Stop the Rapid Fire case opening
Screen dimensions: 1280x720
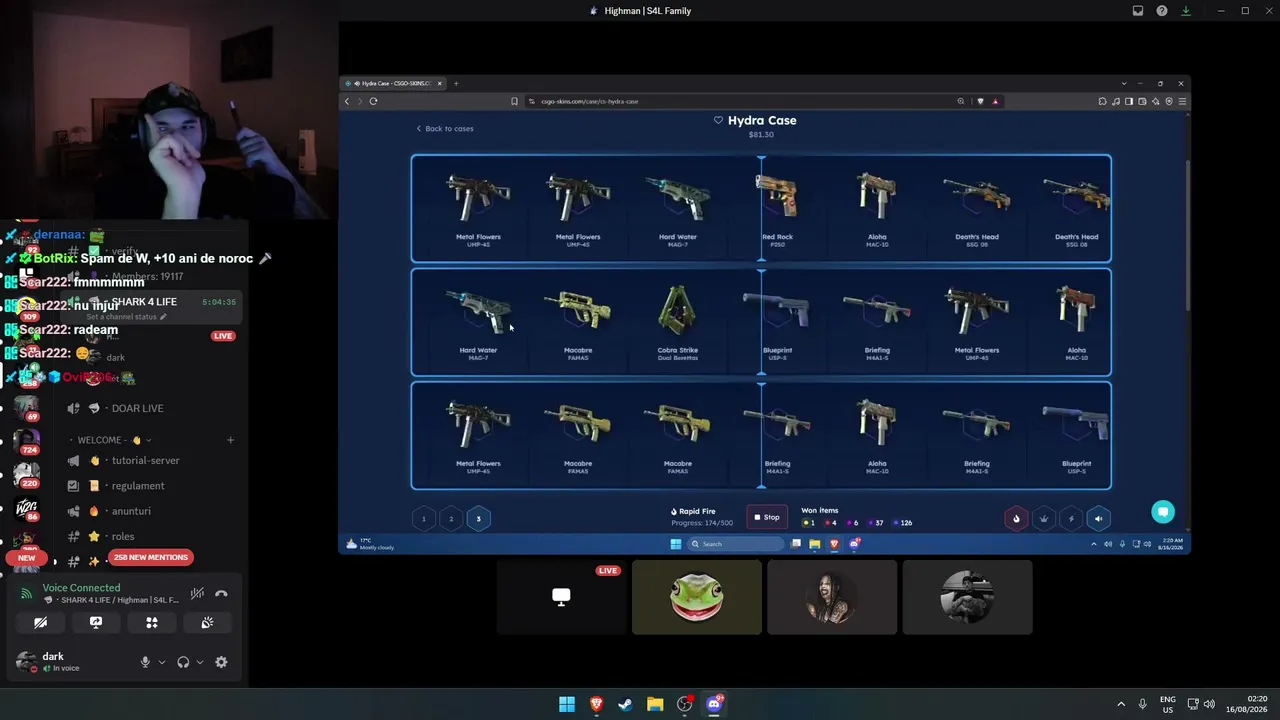coord(766,517)
